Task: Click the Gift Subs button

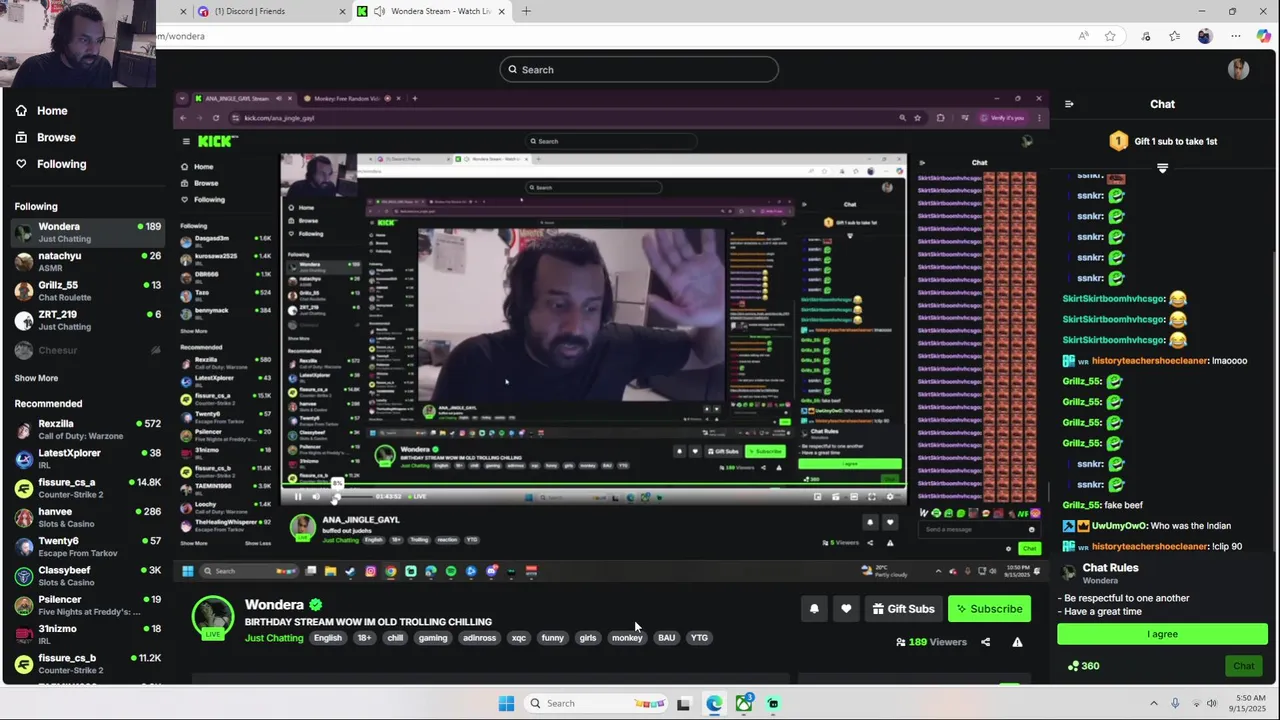Action: 903,609
